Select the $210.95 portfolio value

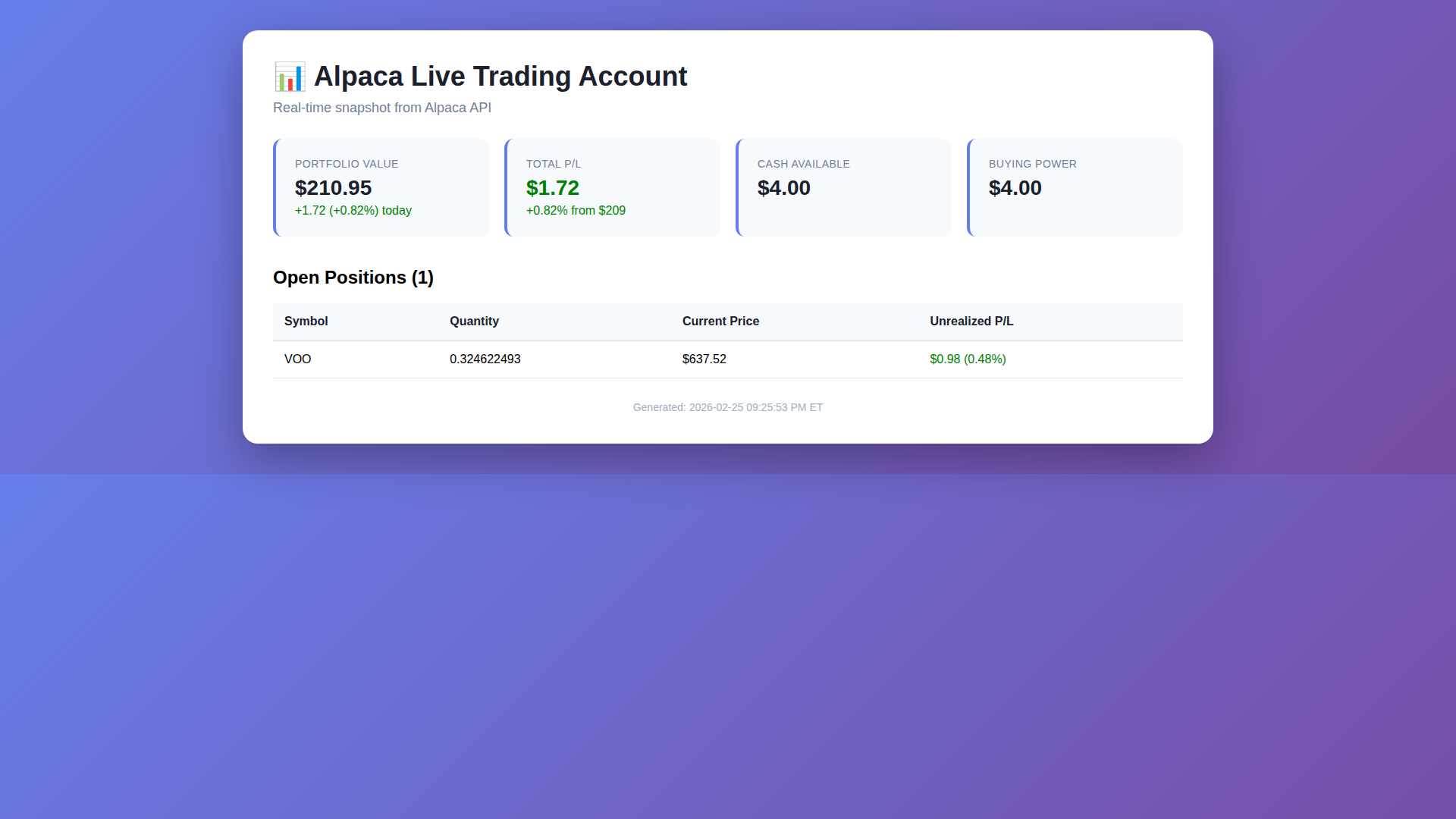[x=334, y=187]
